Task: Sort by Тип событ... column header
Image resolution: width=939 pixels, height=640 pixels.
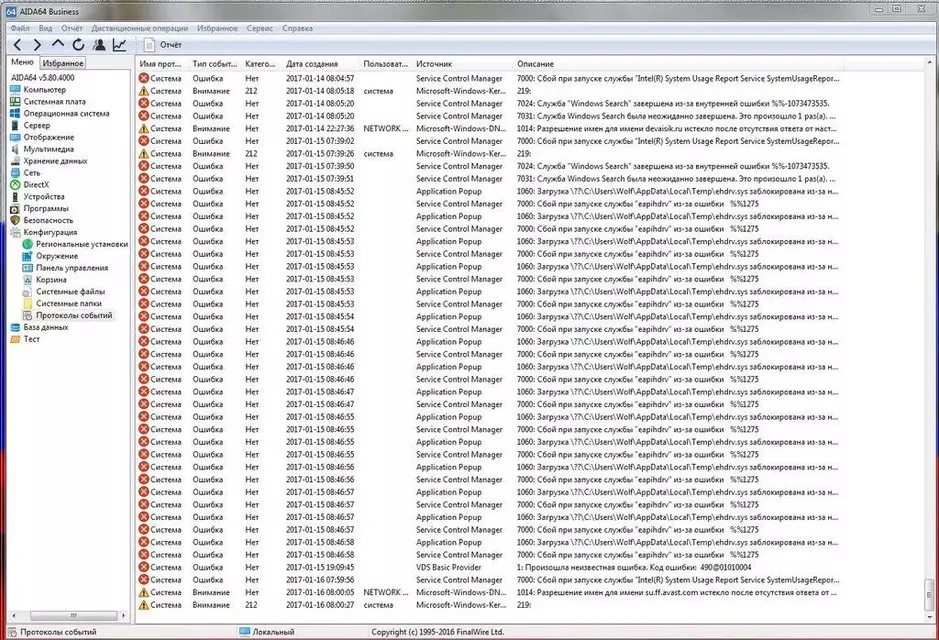Action: 214,64
